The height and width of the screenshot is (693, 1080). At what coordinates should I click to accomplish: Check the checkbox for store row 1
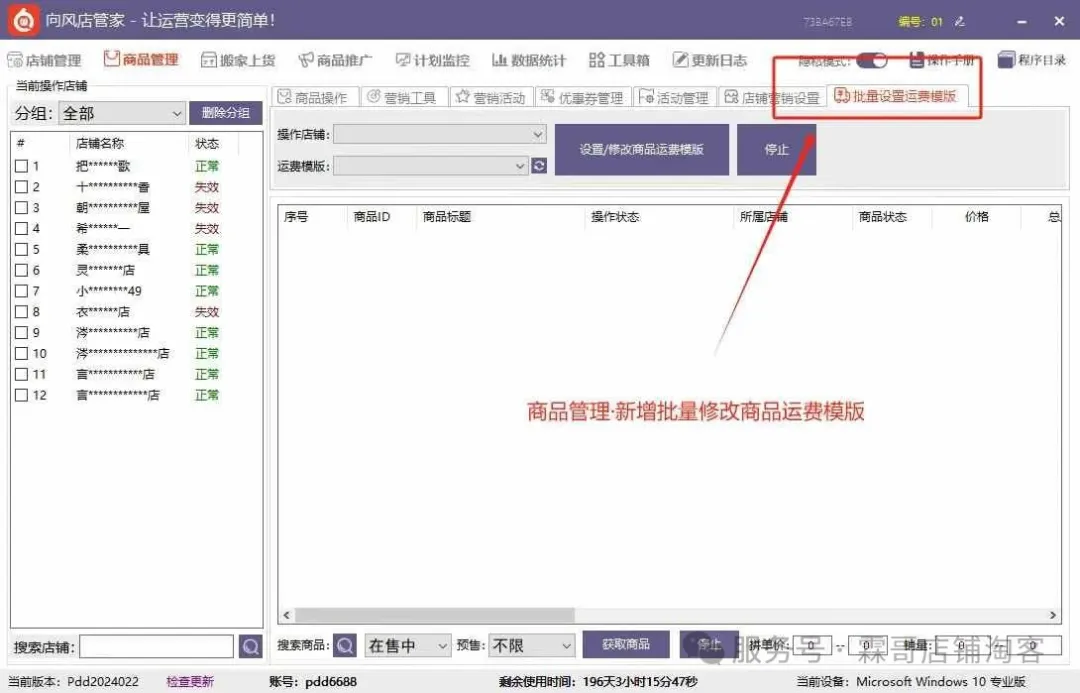tap(21, 166)
